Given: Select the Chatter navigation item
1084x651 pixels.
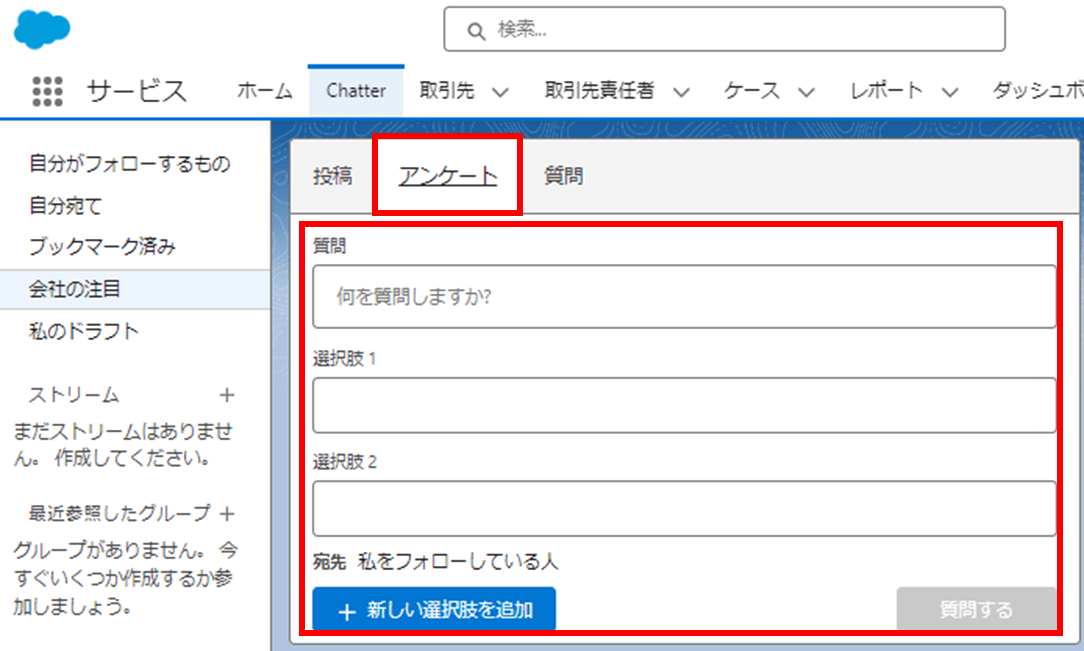Looking at the screenshot, I should (x=356, y=91).
